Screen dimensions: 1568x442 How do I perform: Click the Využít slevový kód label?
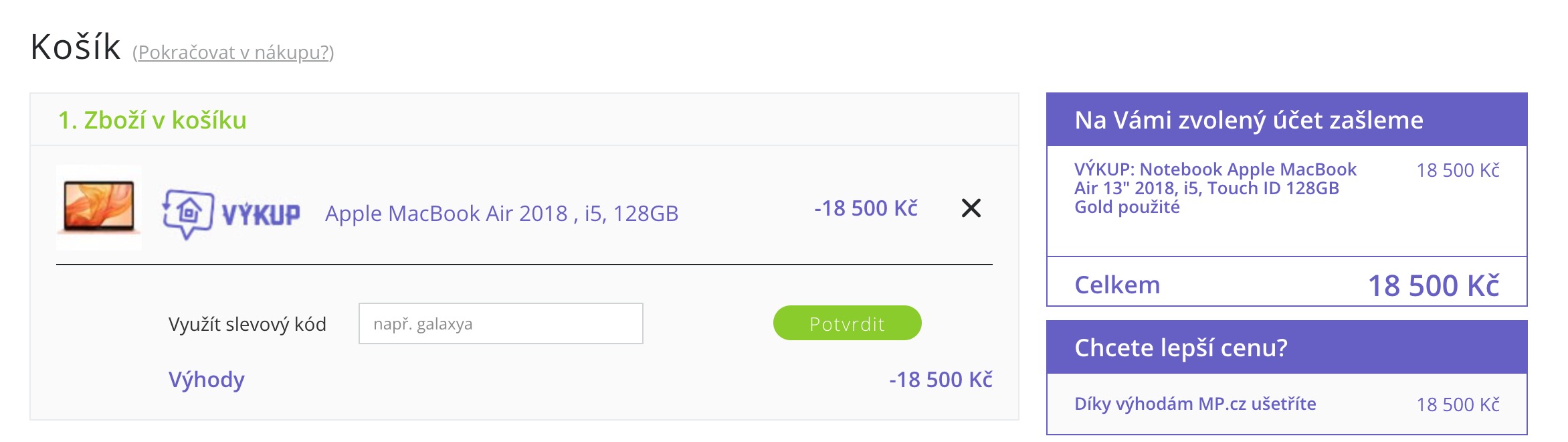[247, 324]
